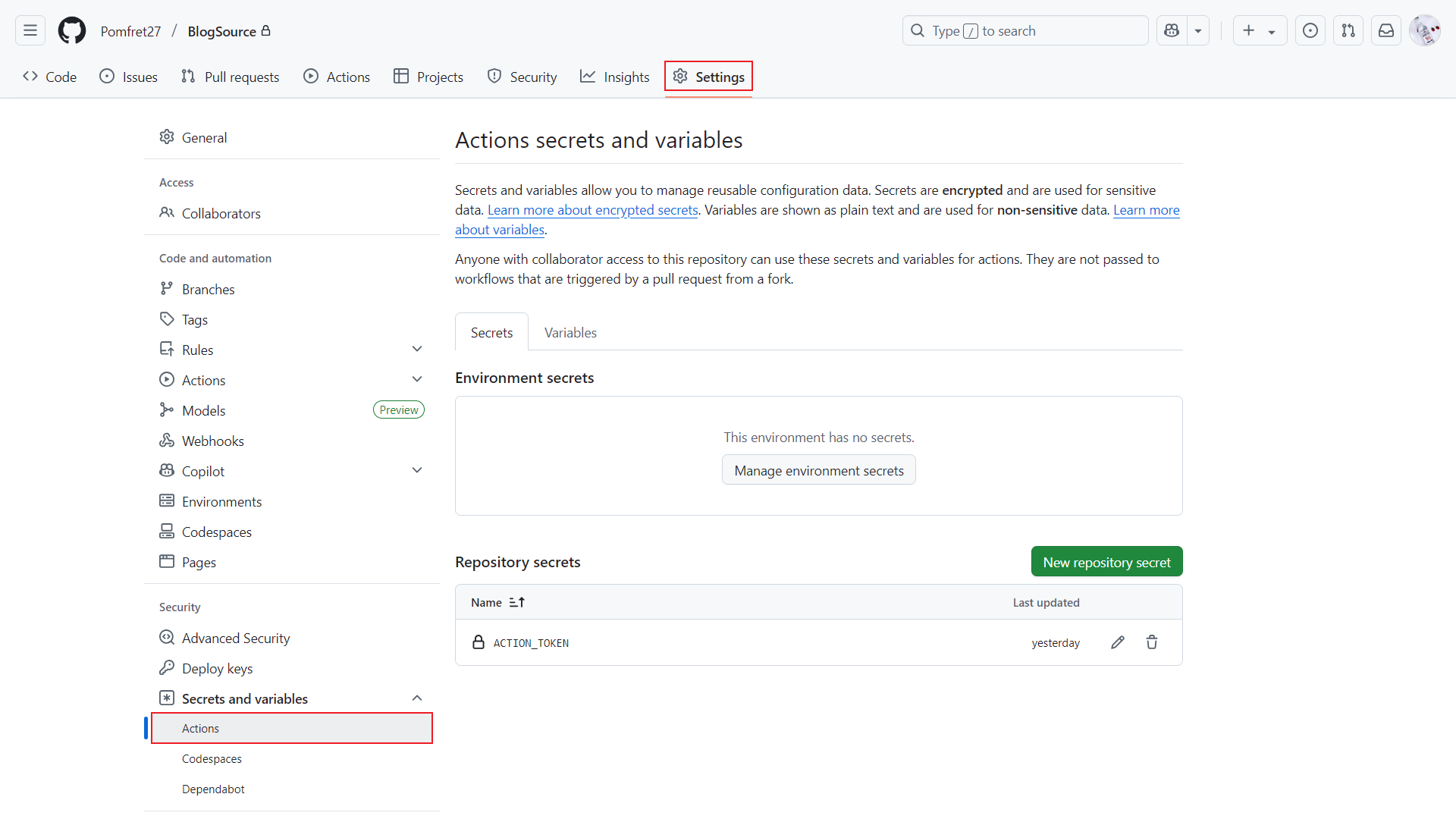Click Manage environment secrets button
This screenshot has width=1456, height=819.
click(x=819, y=470)
